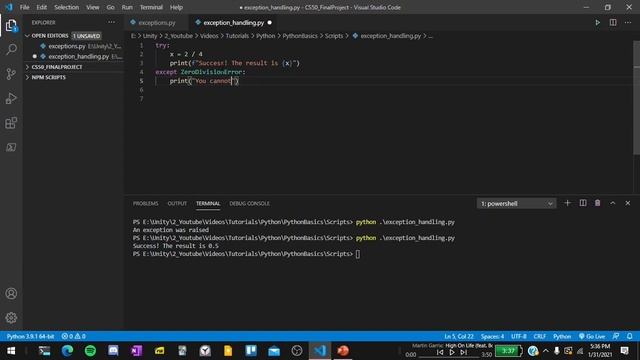Open the Remote Explorer activity bar icon

tap(11, 147)
